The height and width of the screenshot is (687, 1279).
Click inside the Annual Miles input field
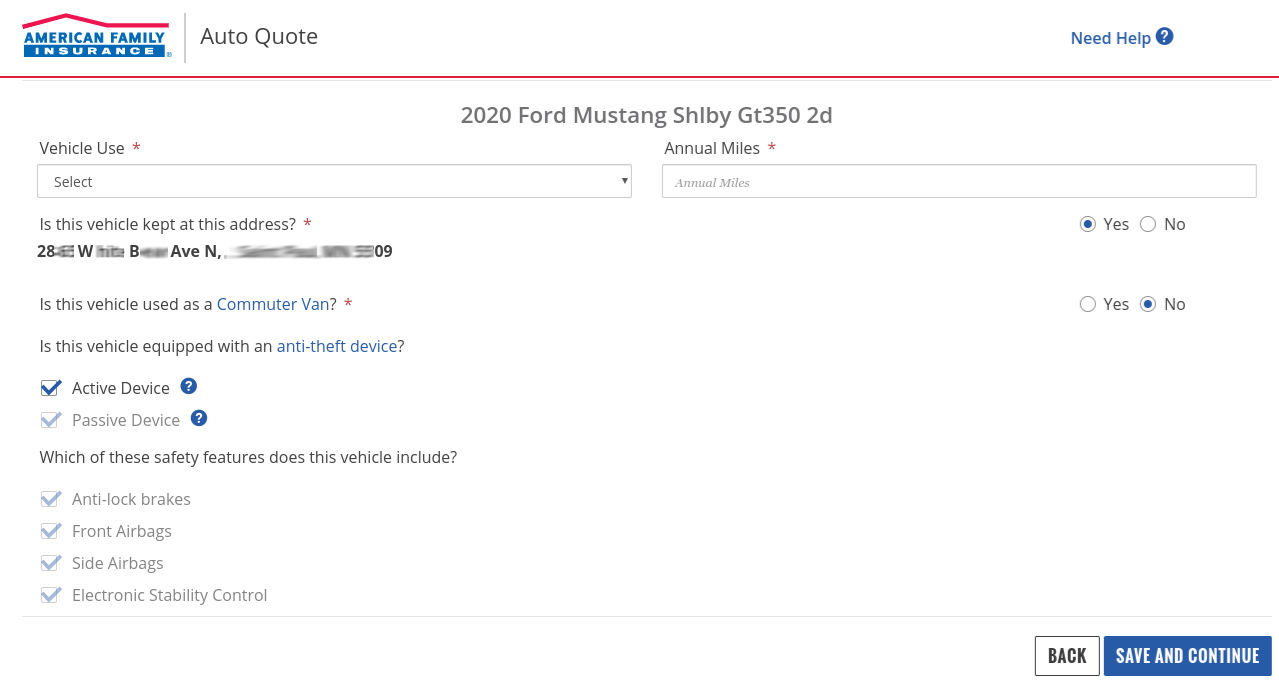(x=958, y=181)
